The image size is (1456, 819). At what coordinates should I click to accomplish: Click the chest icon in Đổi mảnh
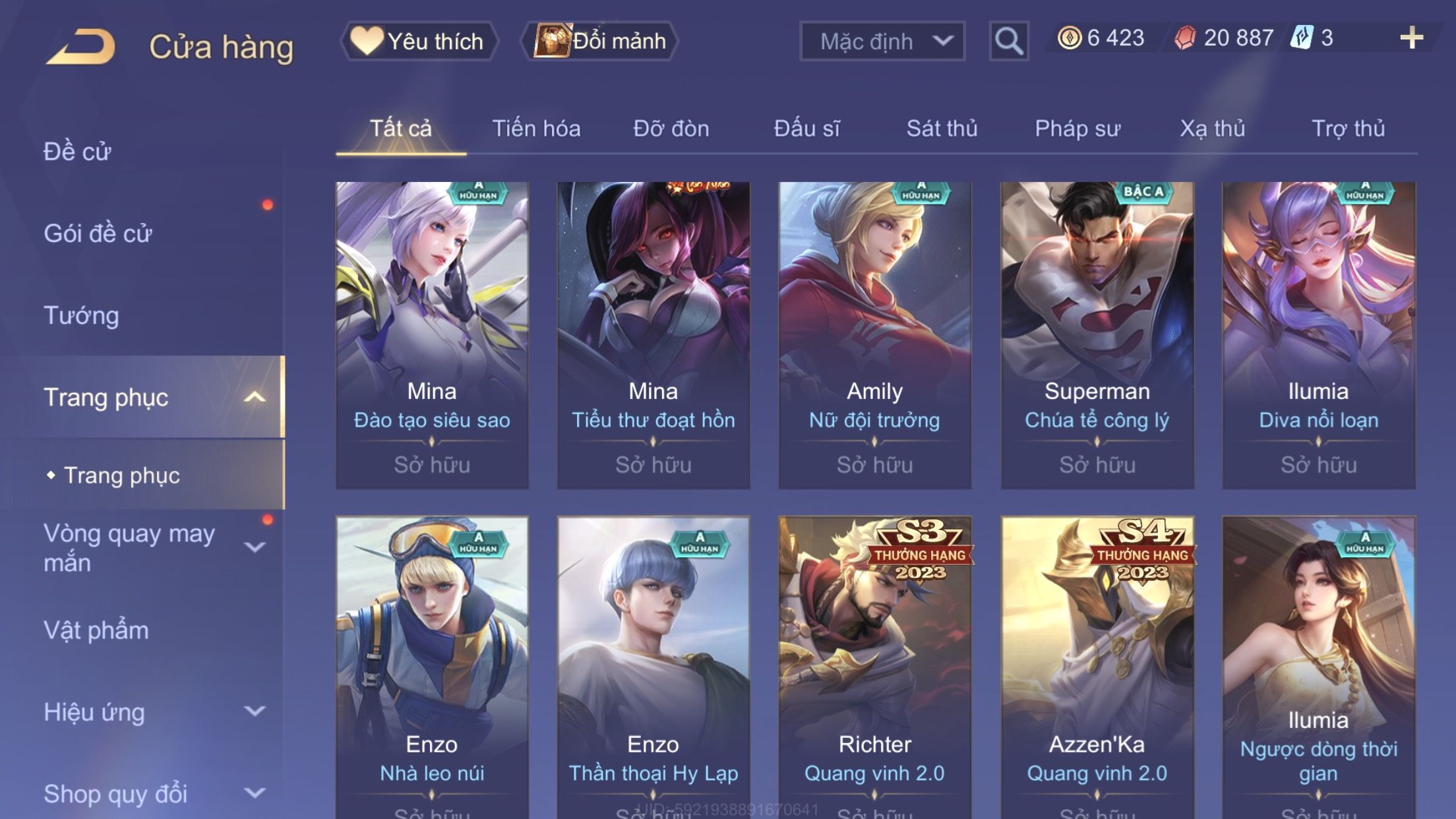point(552,40)
